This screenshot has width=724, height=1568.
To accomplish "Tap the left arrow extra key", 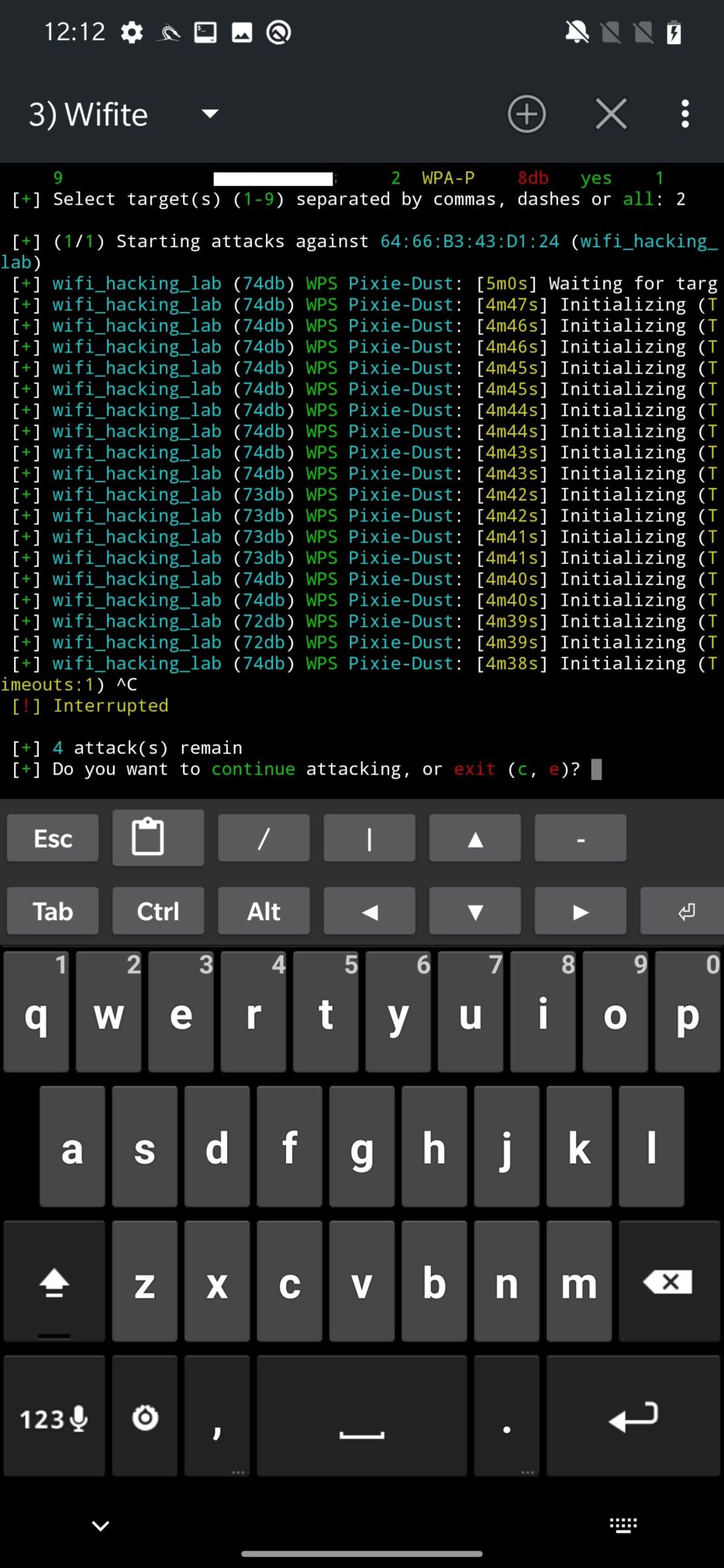I will (369, 911).
